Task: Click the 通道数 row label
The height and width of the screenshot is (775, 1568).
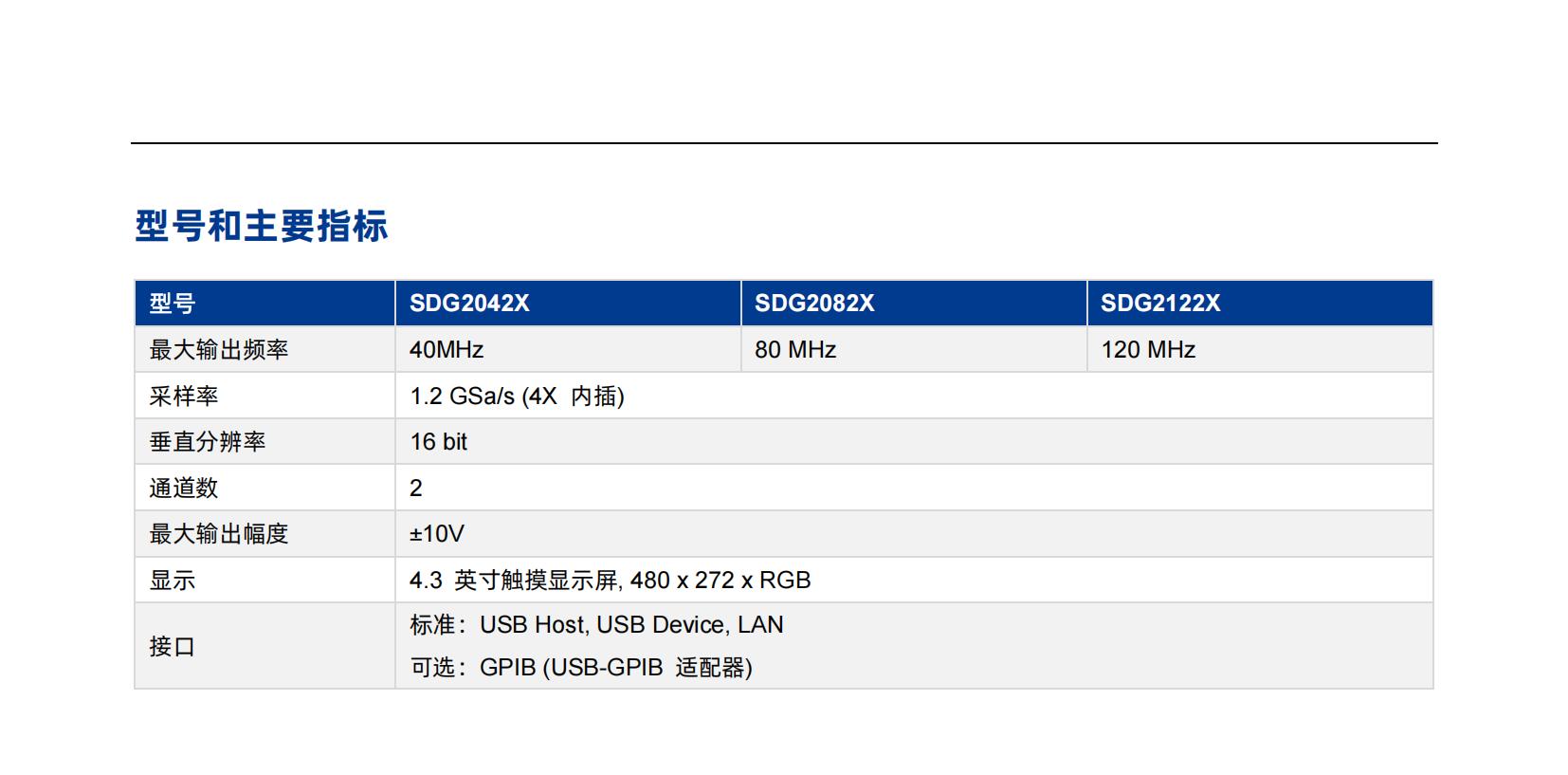Action: coord(184,489)
